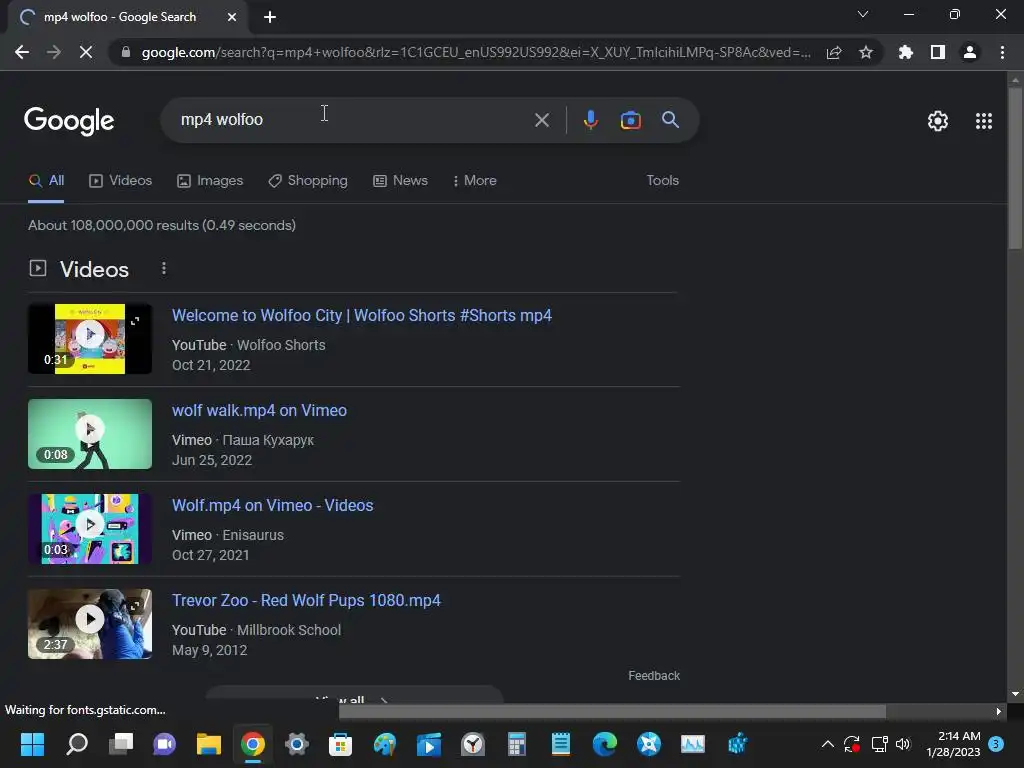This screenshot has height=768, width=1024.
Task: Expand the More search categories menu
Action: [x=475, y=181]
